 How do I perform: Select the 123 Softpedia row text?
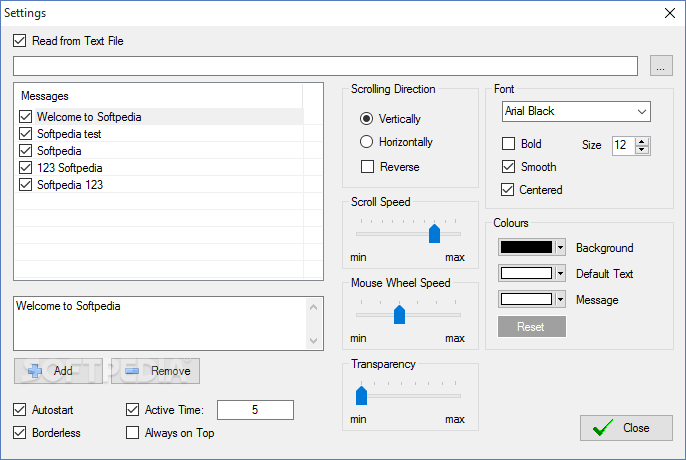[x=70, y=168]
